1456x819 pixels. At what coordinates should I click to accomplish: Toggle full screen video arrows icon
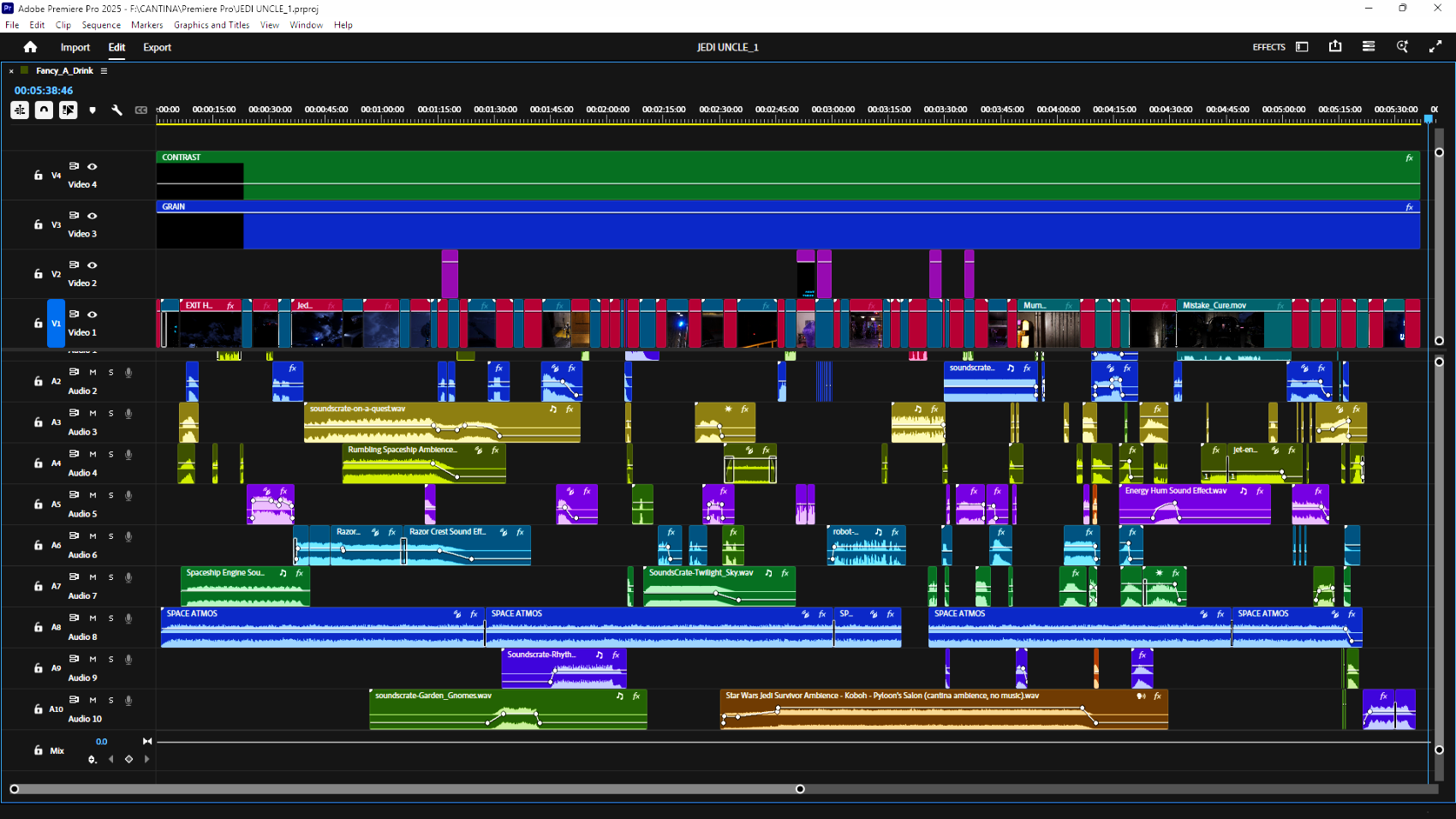pos(1435,47)
